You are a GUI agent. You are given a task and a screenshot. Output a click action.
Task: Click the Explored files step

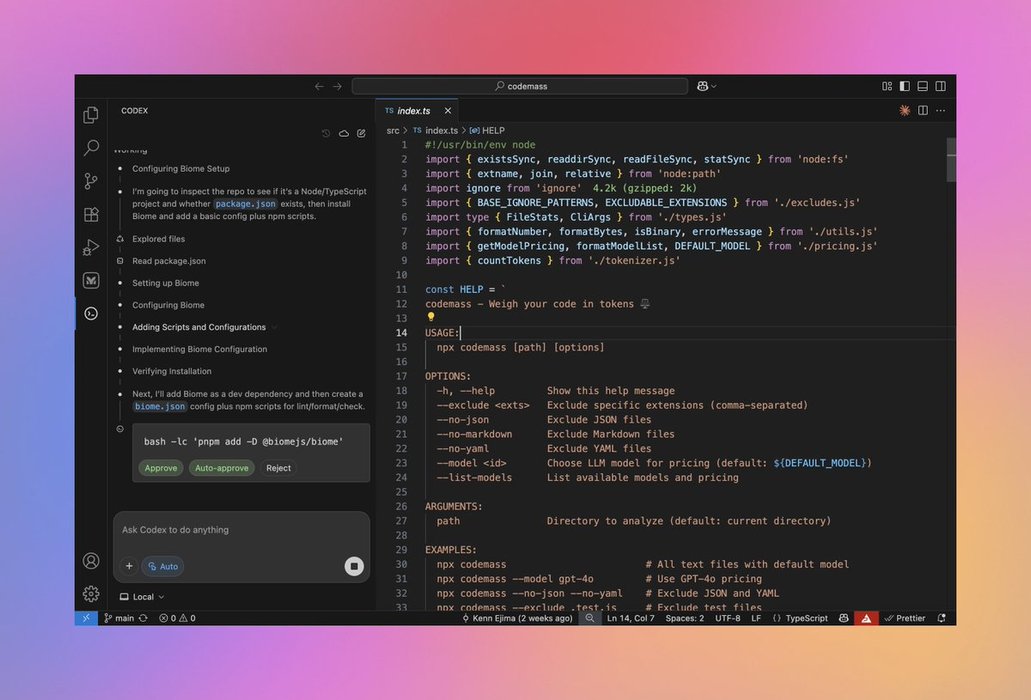point(158,239)
